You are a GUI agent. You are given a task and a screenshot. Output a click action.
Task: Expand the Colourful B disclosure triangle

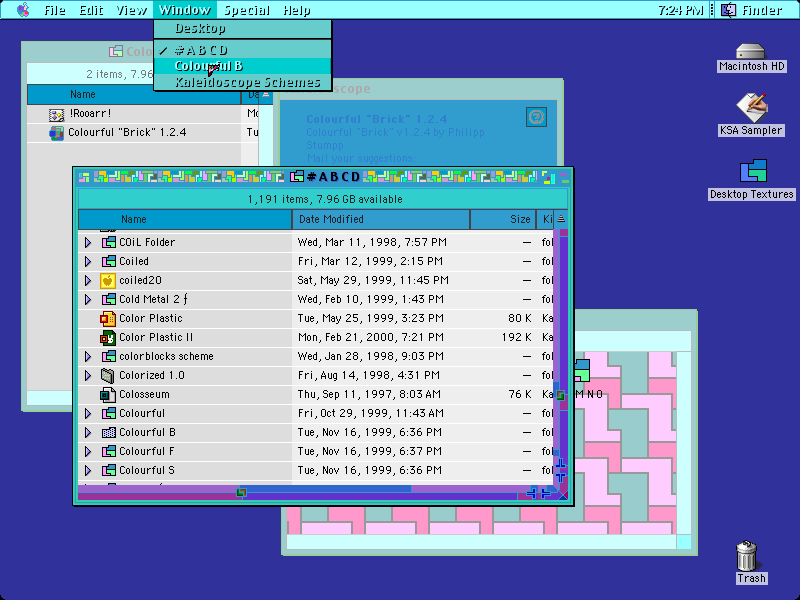coord(88,433)
